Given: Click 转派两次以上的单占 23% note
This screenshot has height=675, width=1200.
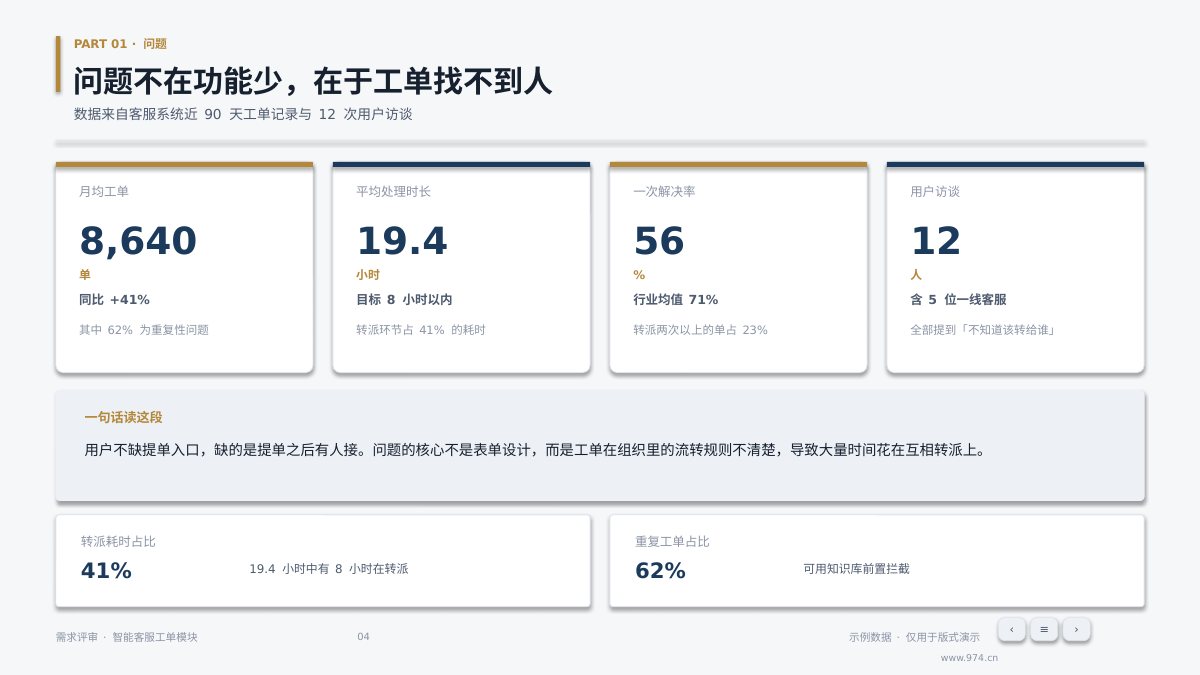Looking at the screenshot, I should coord(700,330).
